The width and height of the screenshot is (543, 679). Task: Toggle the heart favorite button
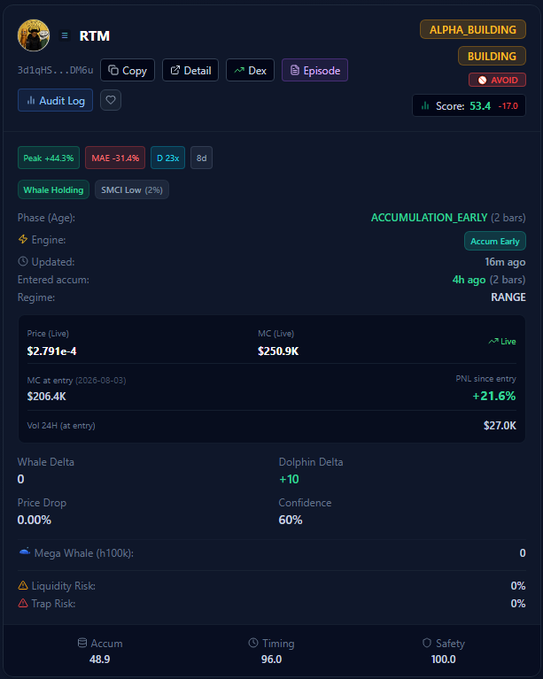click(x=111, y=100)
